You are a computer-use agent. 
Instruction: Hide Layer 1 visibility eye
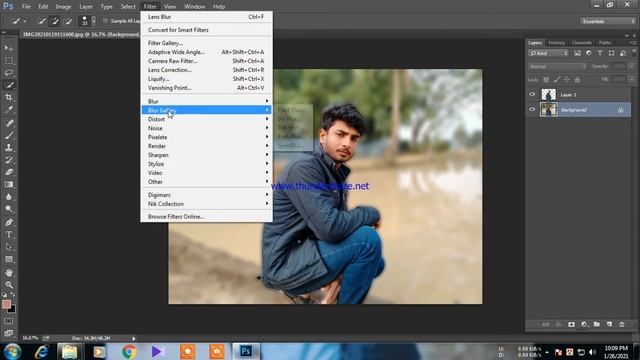pos(532,94)
